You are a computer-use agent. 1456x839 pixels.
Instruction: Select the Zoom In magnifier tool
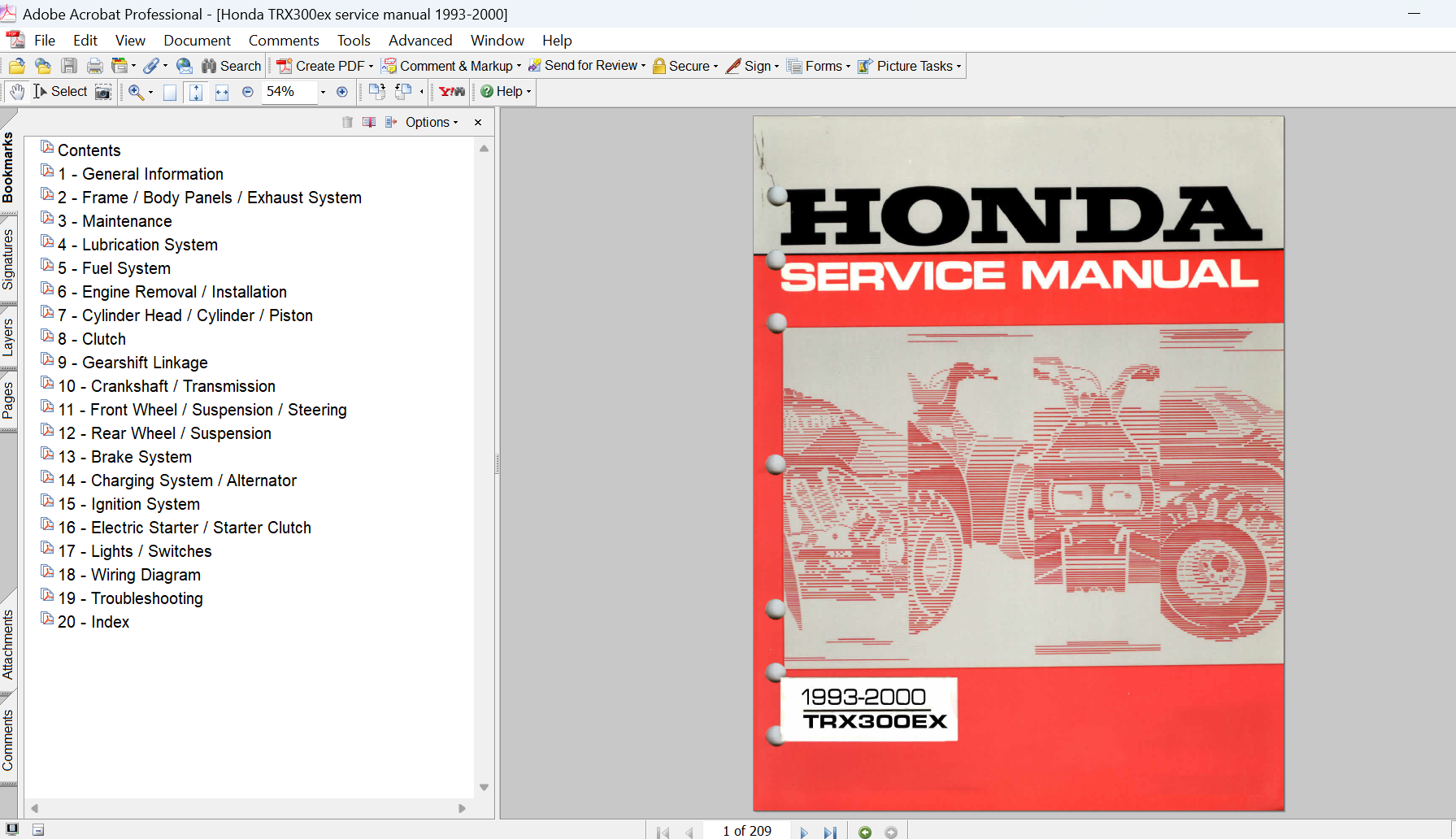tap(136, 92)
